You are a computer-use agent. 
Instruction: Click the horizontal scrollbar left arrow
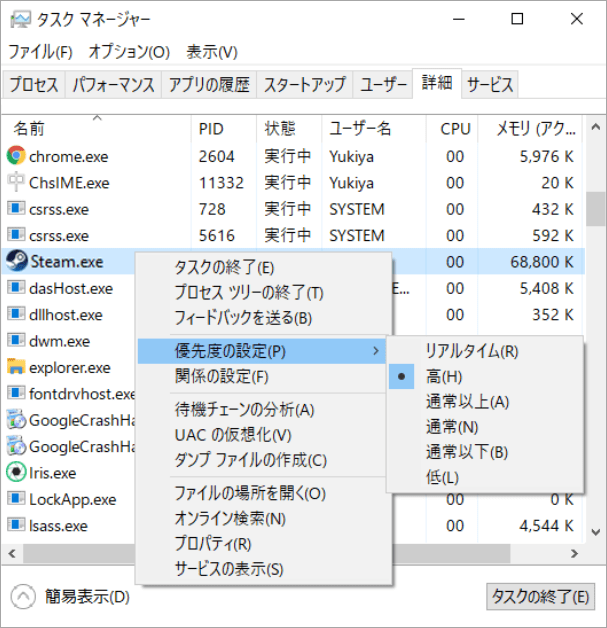(x=12, y=554)
